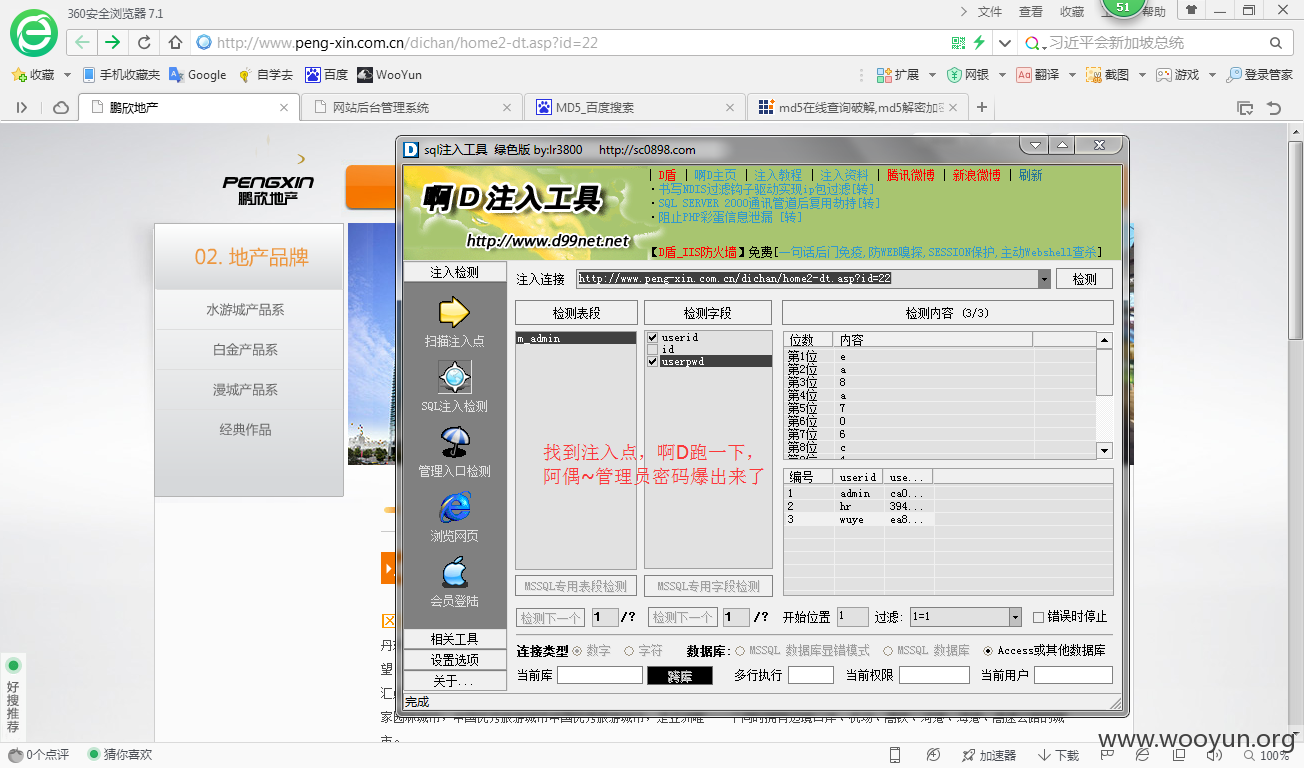Select Access或其他数据库 radio
The width and height of the screenshot is (1304, 768).
pyautogui.click(x=989, y=651)
